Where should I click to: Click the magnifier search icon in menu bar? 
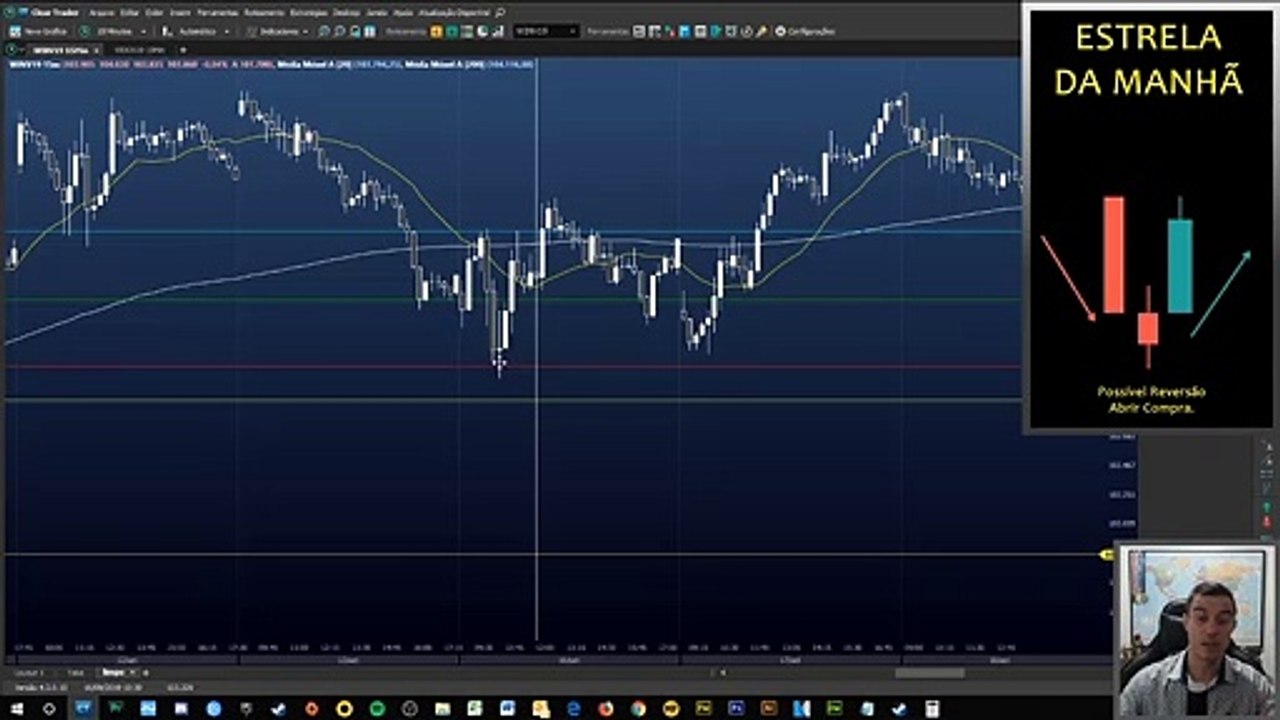[500, 12]
